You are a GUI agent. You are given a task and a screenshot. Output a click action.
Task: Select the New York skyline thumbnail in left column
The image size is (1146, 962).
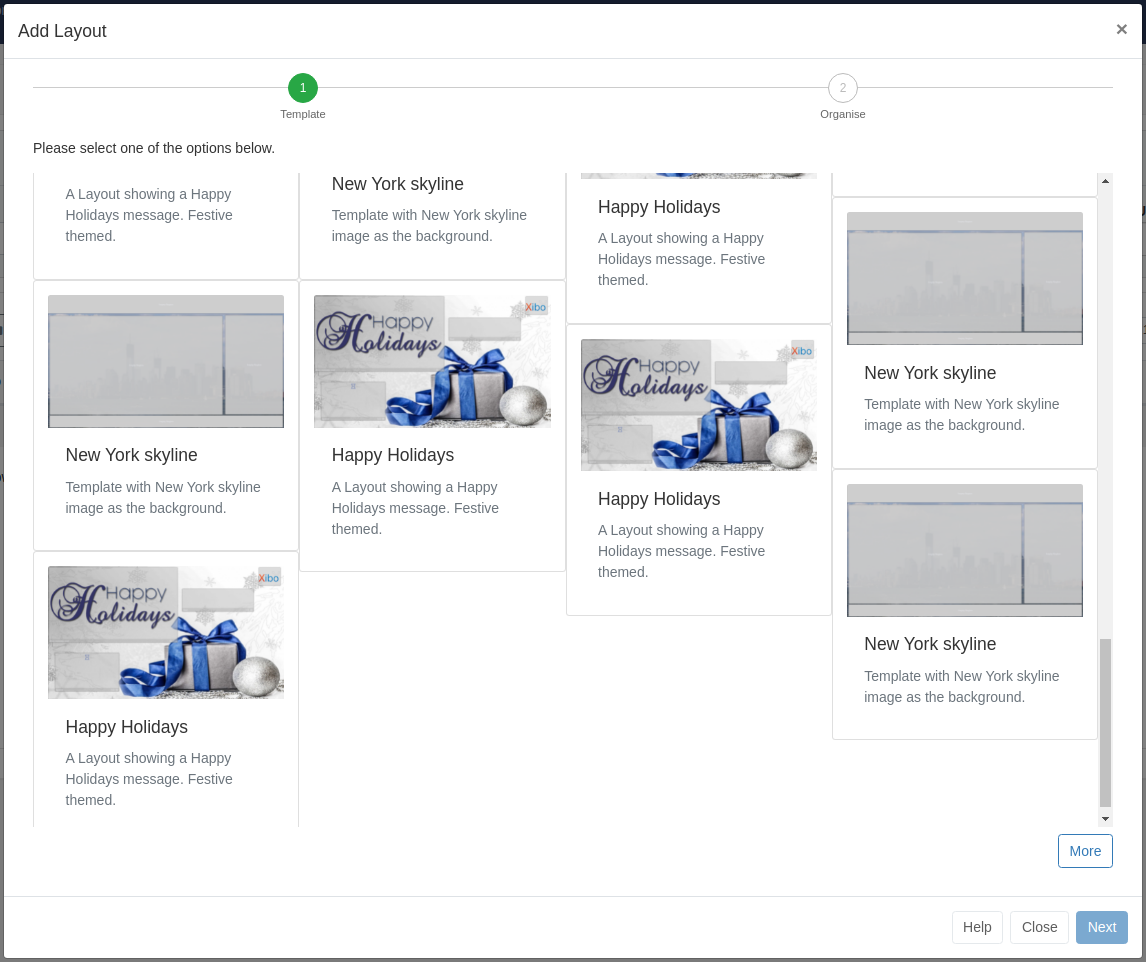pyautogui.click(x=166, y=361)
